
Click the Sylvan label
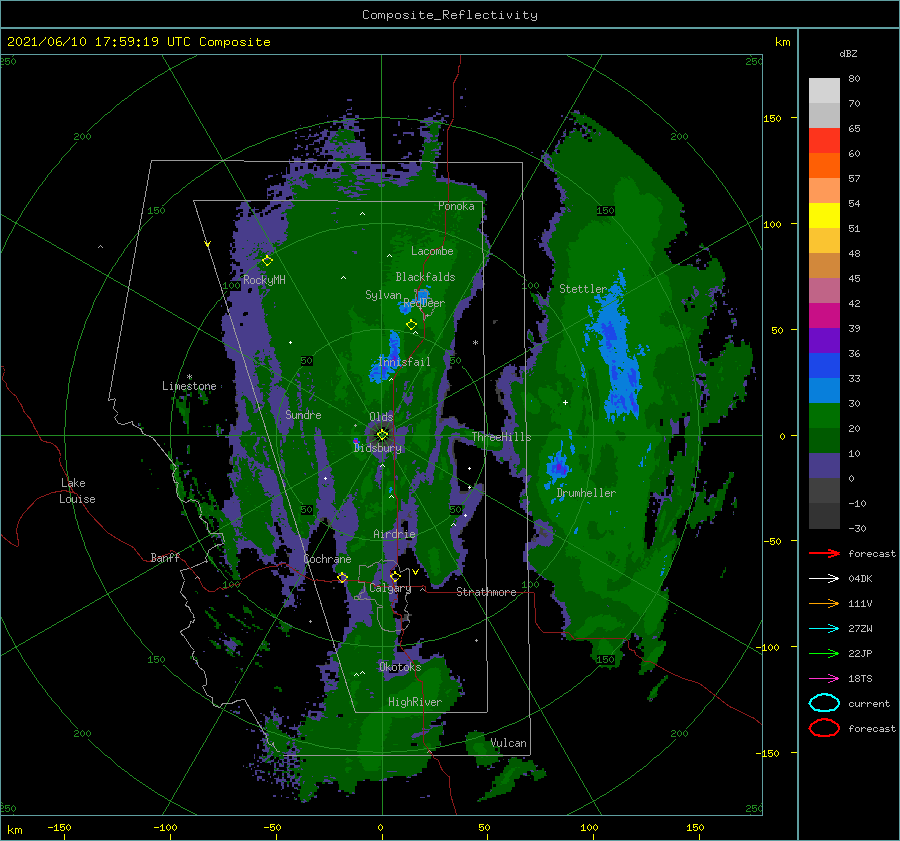pyautogui.click(x=383, y=294)
